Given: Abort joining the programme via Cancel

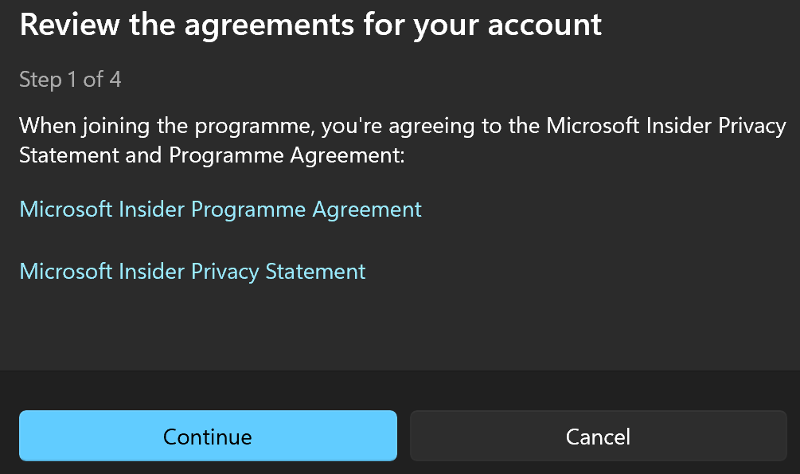Looking at the screenshot, I should (x=598, y=436).
